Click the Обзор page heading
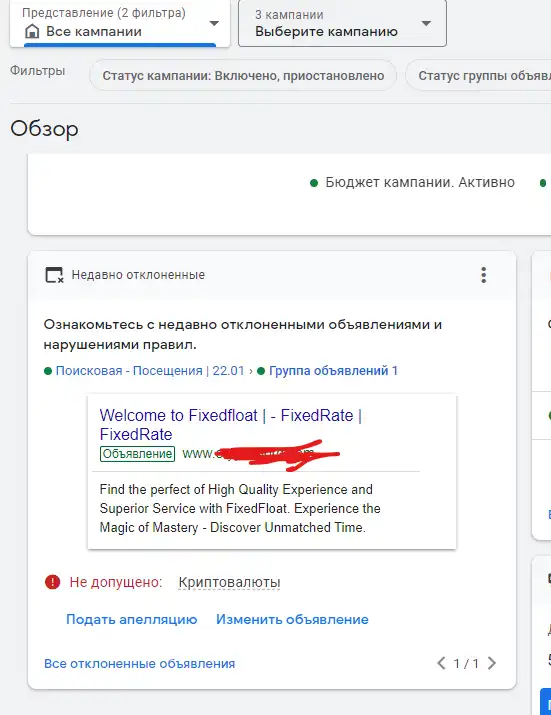The width and height of the screenshot is (551, 715). 44,129
